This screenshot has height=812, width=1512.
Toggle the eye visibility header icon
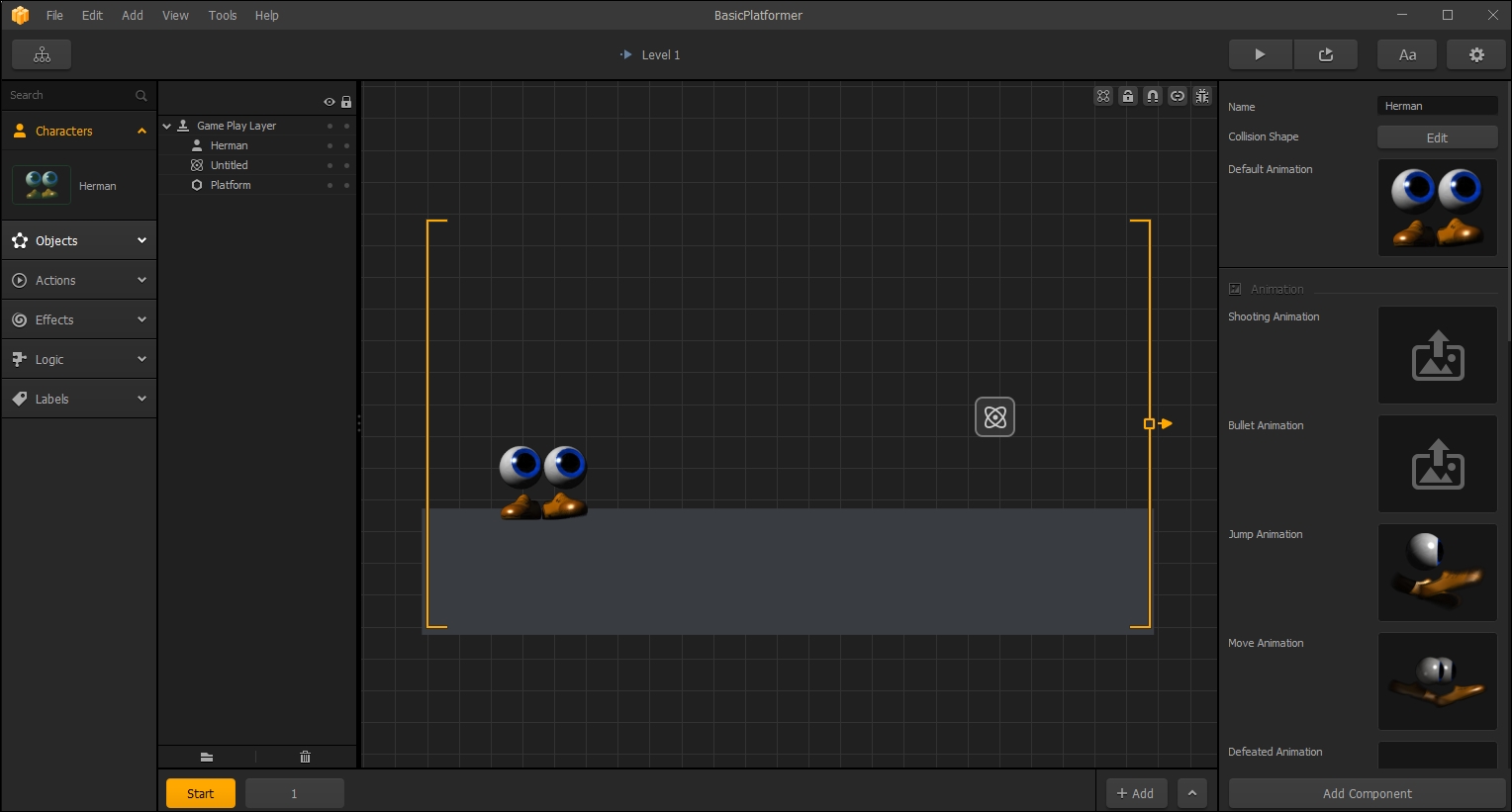pos(330,102)
